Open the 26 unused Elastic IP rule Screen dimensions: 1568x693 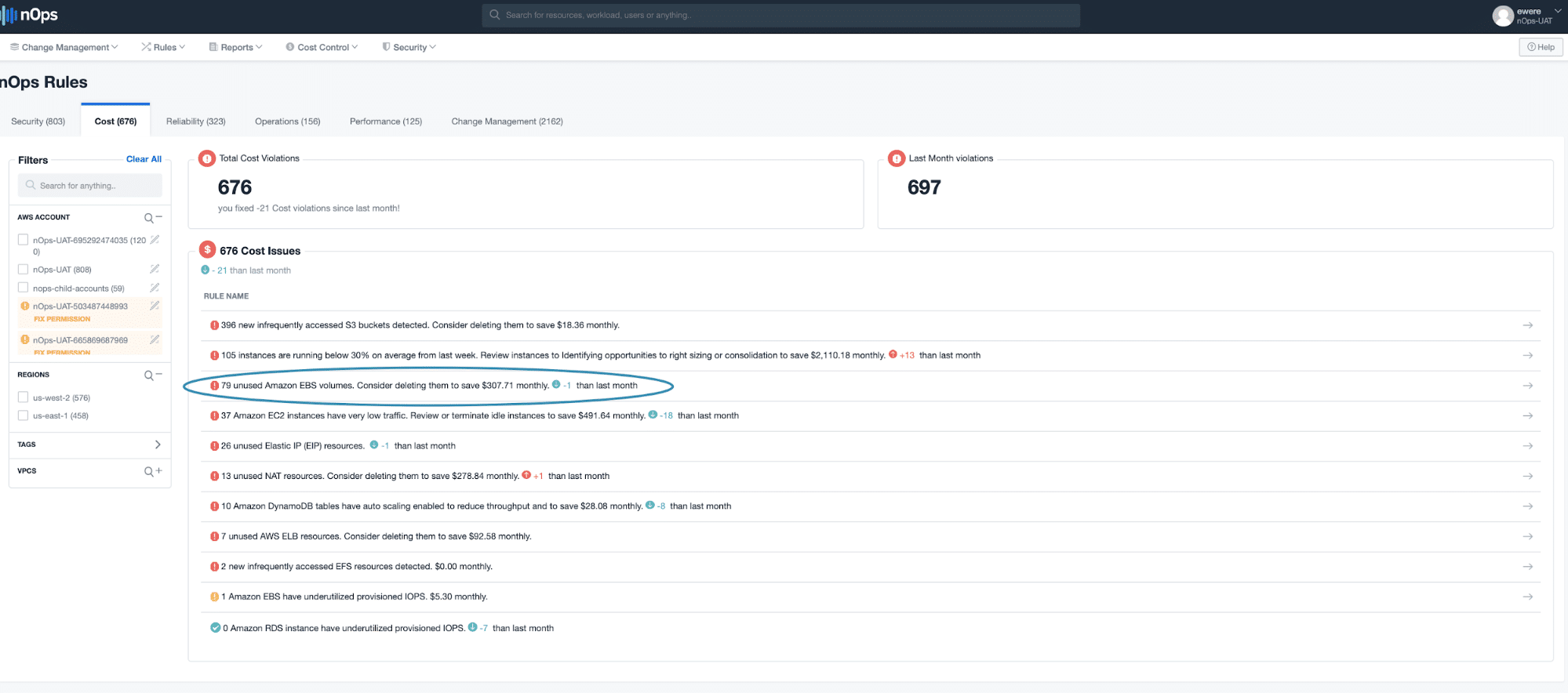[293, 446]
